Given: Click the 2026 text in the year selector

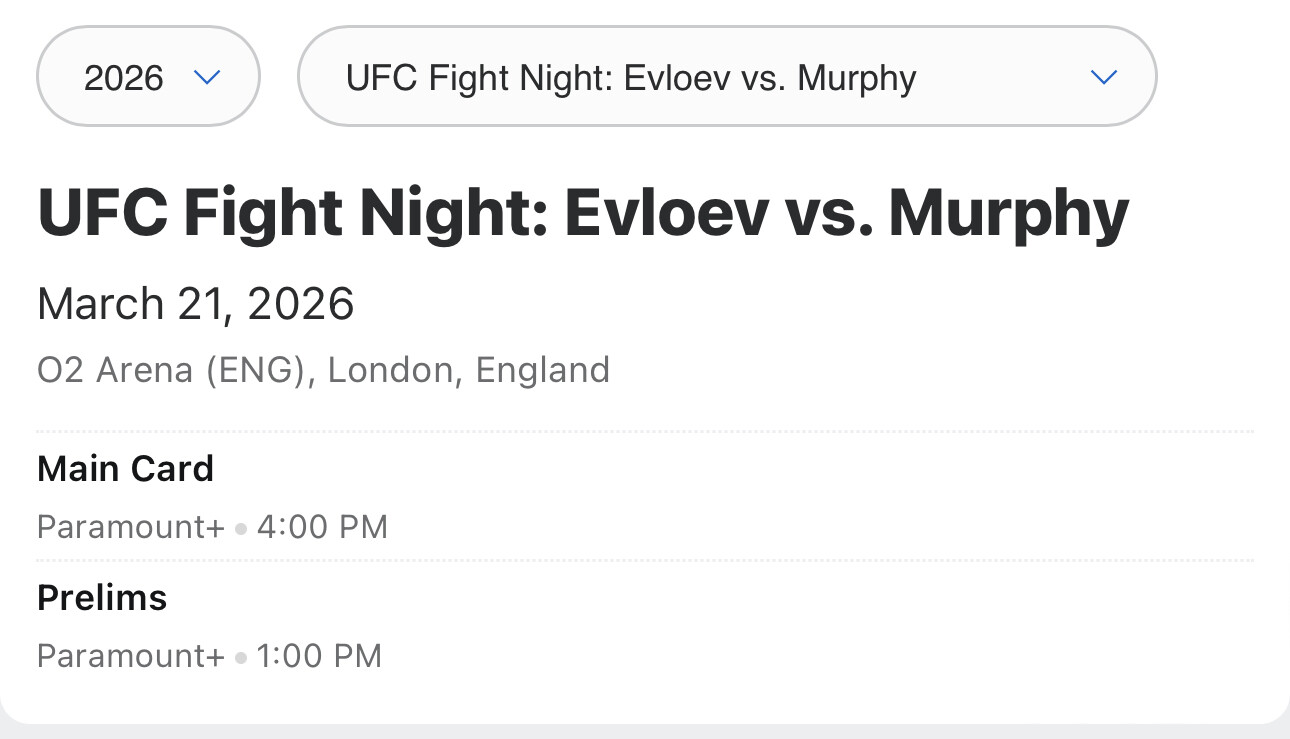Looking at the screenshot, I should tap(124, 78).
